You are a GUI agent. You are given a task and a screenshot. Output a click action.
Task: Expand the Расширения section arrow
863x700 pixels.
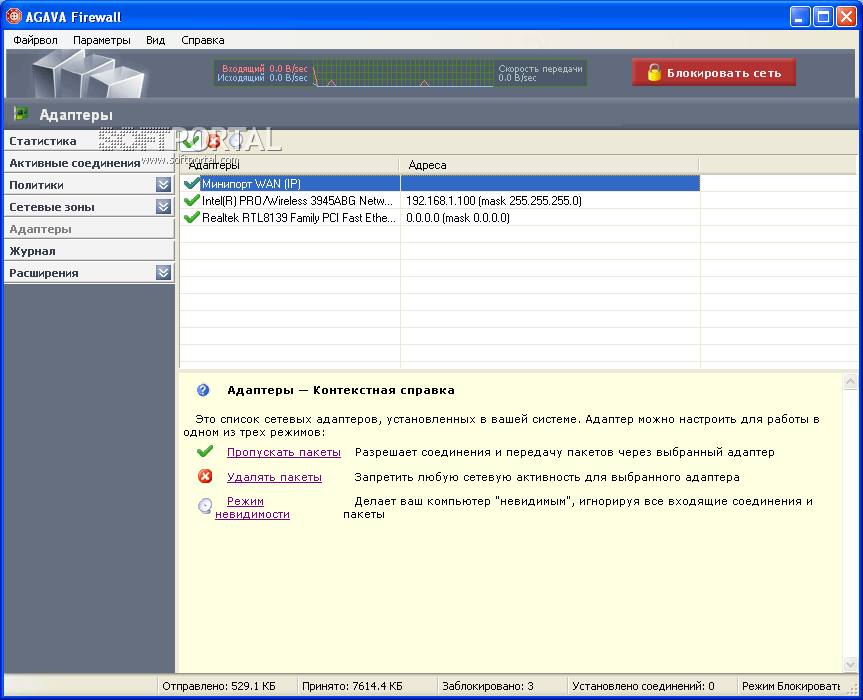coord(163,272)
